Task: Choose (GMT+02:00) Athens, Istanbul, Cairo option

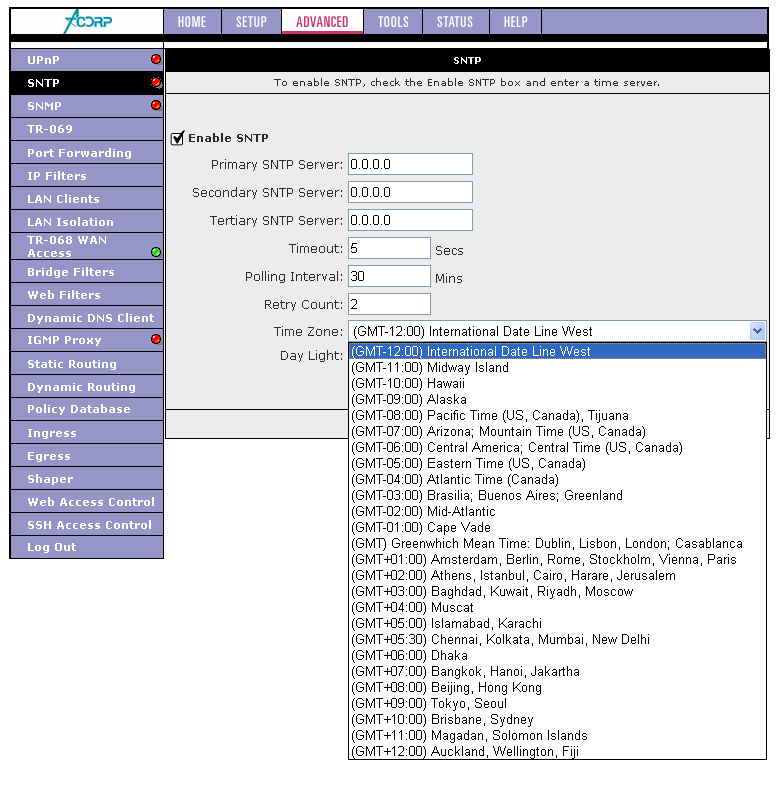Action: pyautogui.click(x=557, y=576)
